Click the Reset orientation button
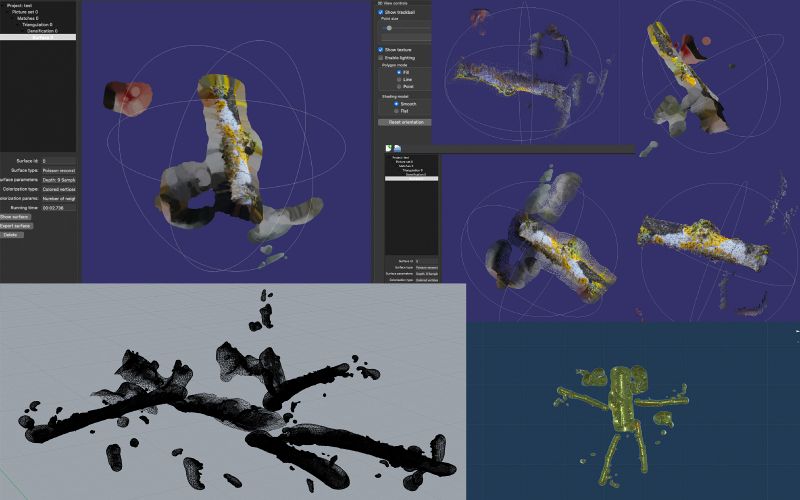 click(x=405, y=122)
